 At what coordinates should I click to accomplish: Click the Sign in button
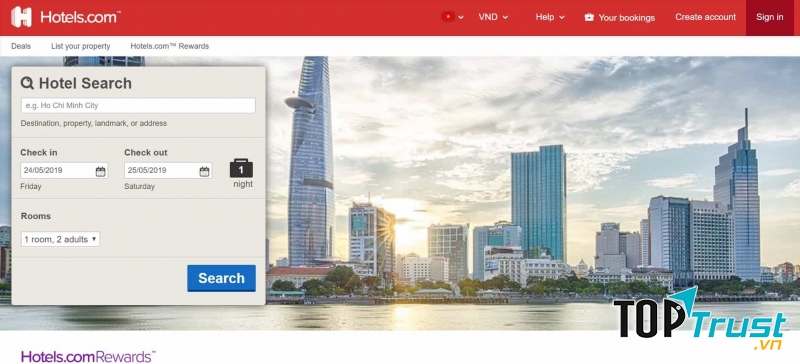[769, 17]
